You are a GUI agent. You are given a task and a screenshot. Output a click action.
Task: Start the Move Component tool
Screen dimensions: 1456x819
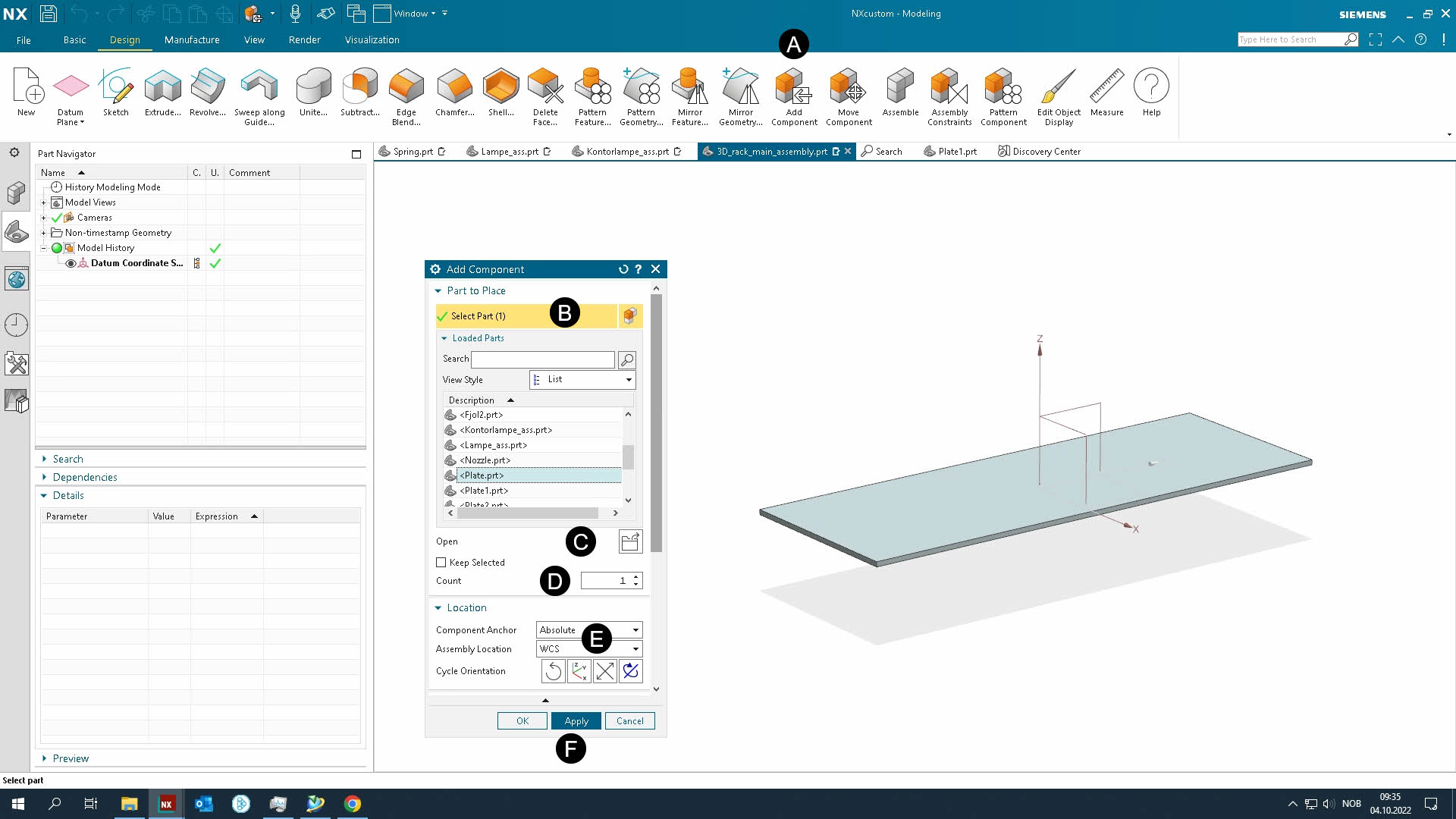(x=848, y=91)
